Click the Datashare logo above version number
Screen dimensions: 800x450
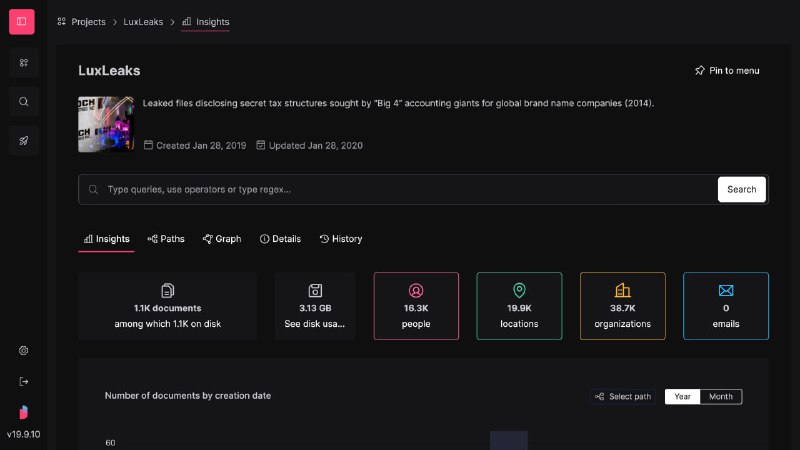point(23,412)
